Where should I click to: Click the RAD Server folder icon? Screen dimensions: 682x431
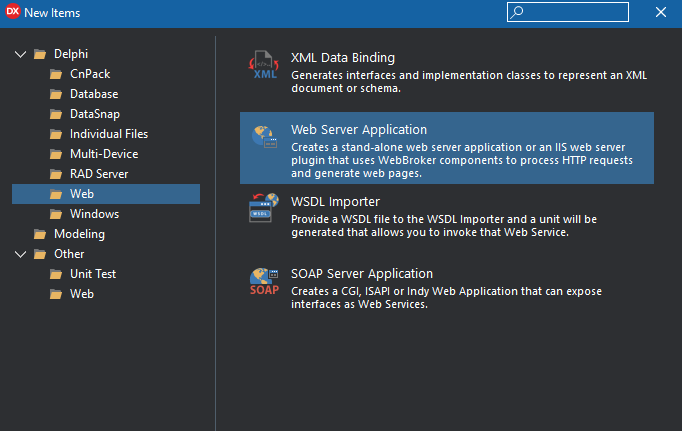[x=56, y=174]
